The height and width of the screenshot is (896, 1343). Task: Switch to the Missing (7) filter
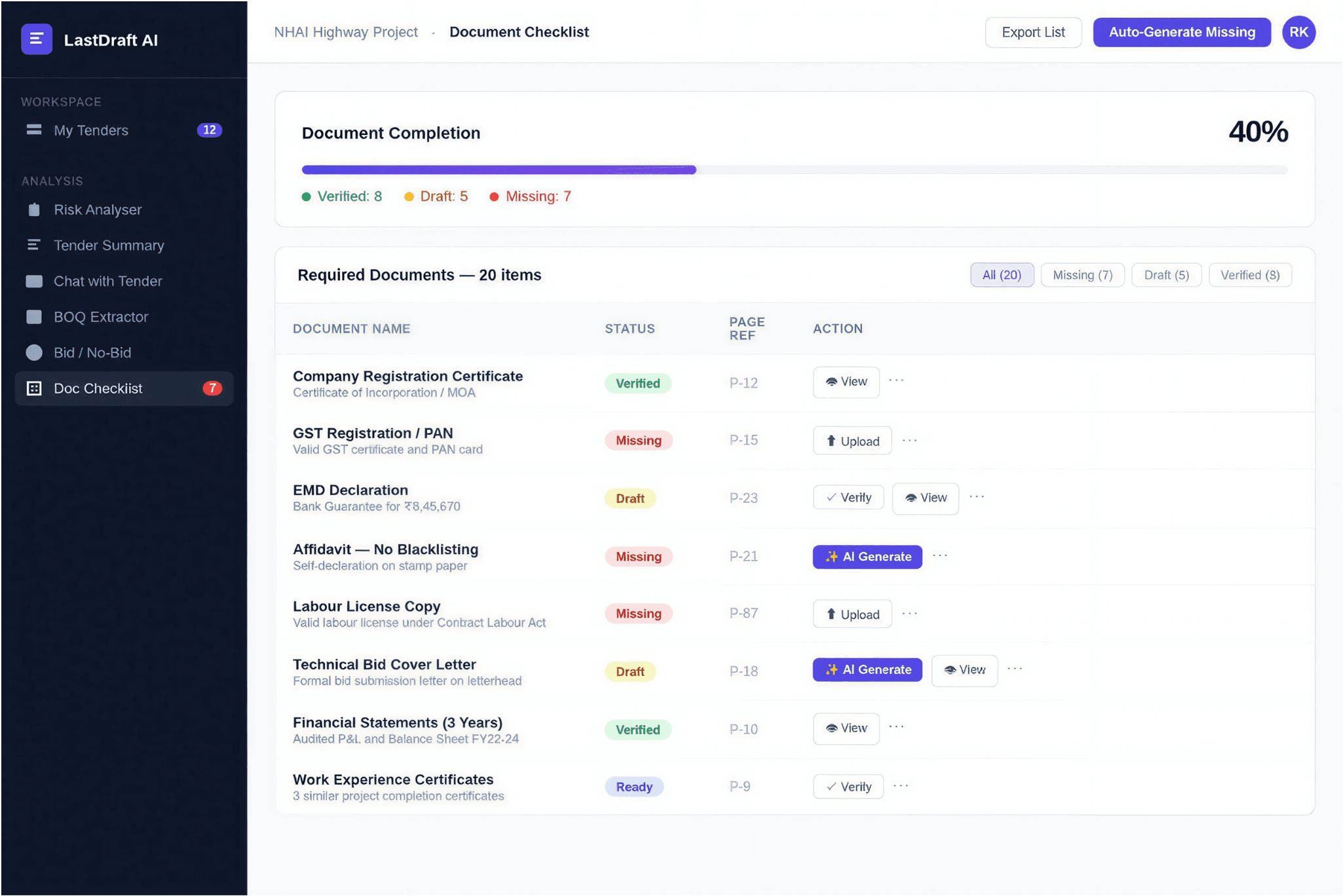pos(1082,274)
